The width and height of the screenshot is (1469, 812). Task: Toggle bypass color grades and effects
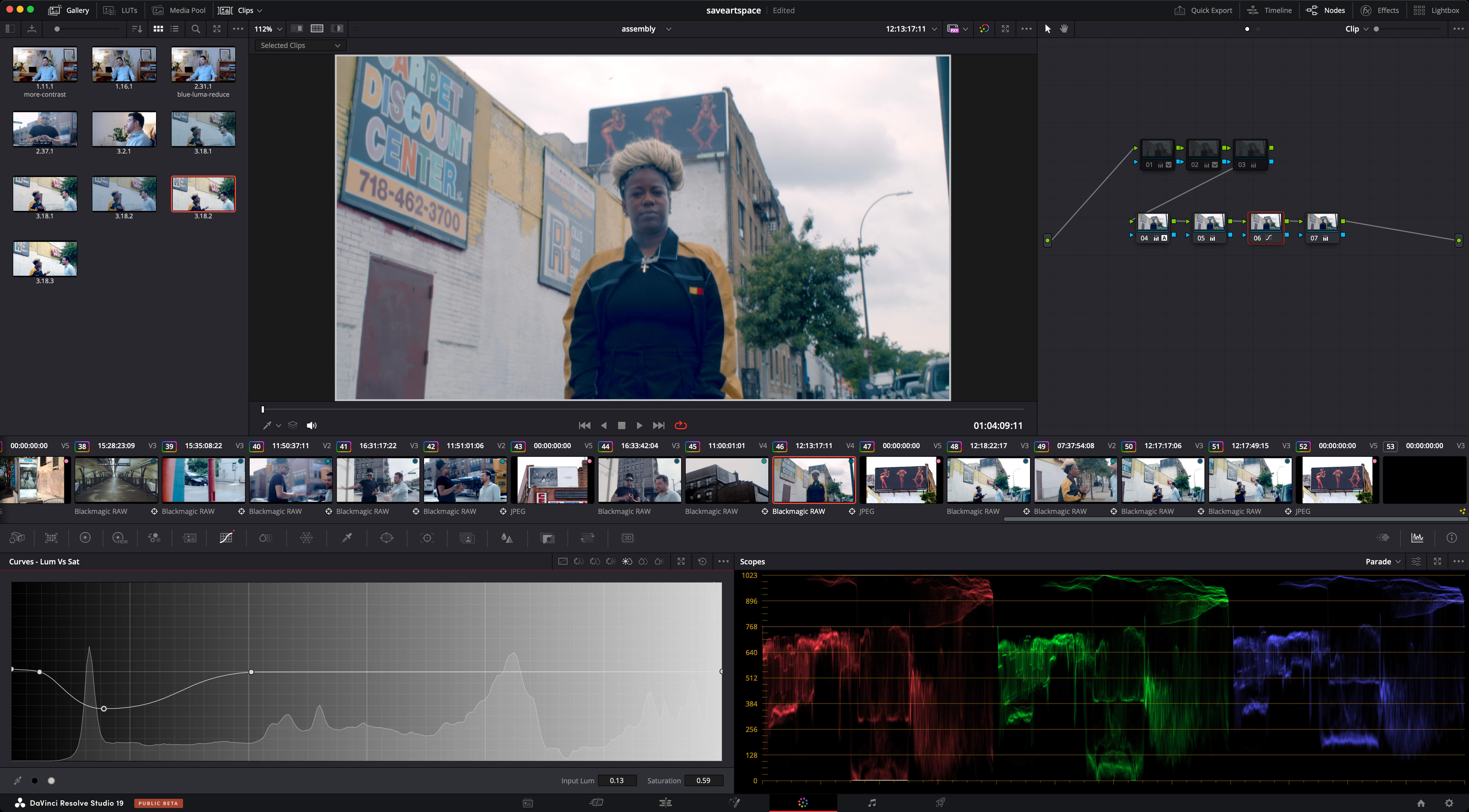click(x=984, y=28)
